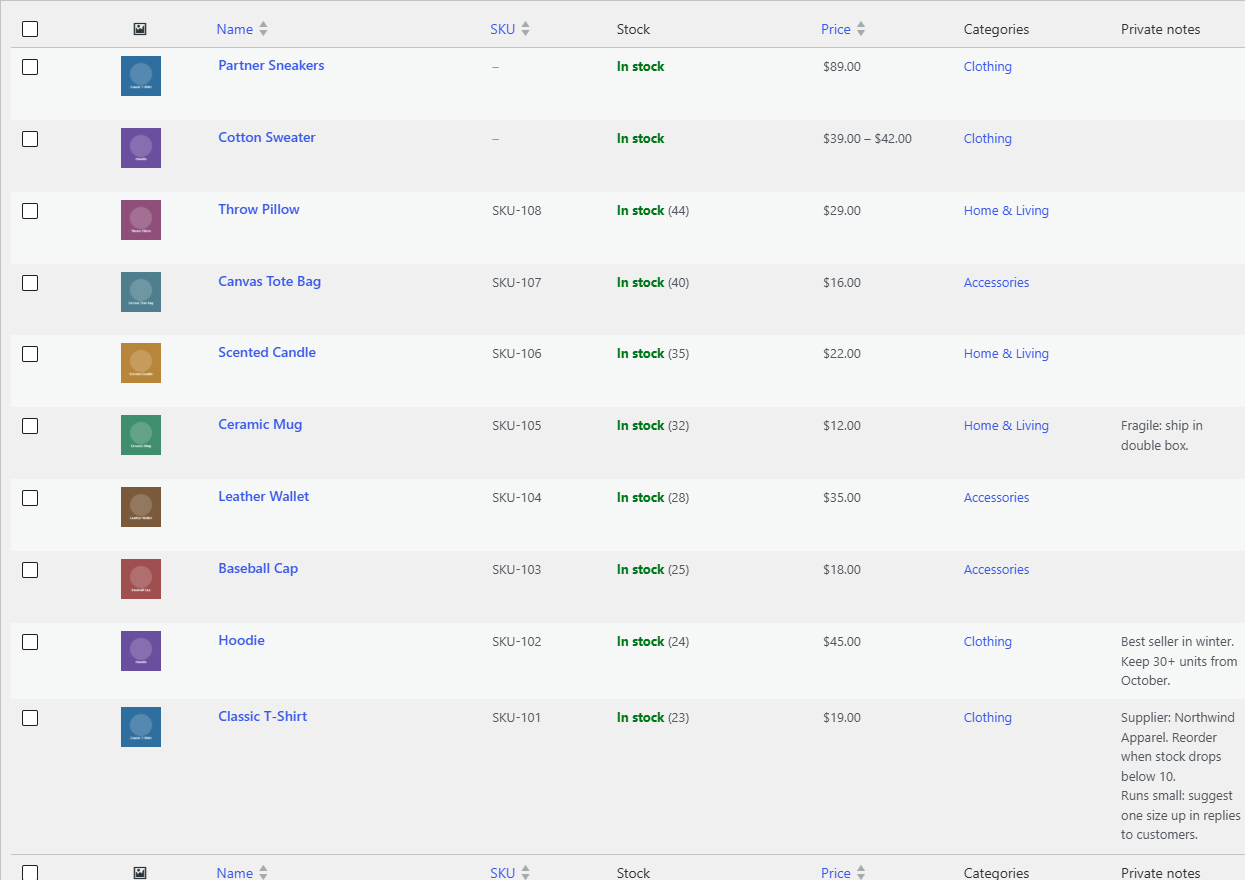Click the Scented Candle thumbnail image
1245x880 pixels.
coord(141,363)
